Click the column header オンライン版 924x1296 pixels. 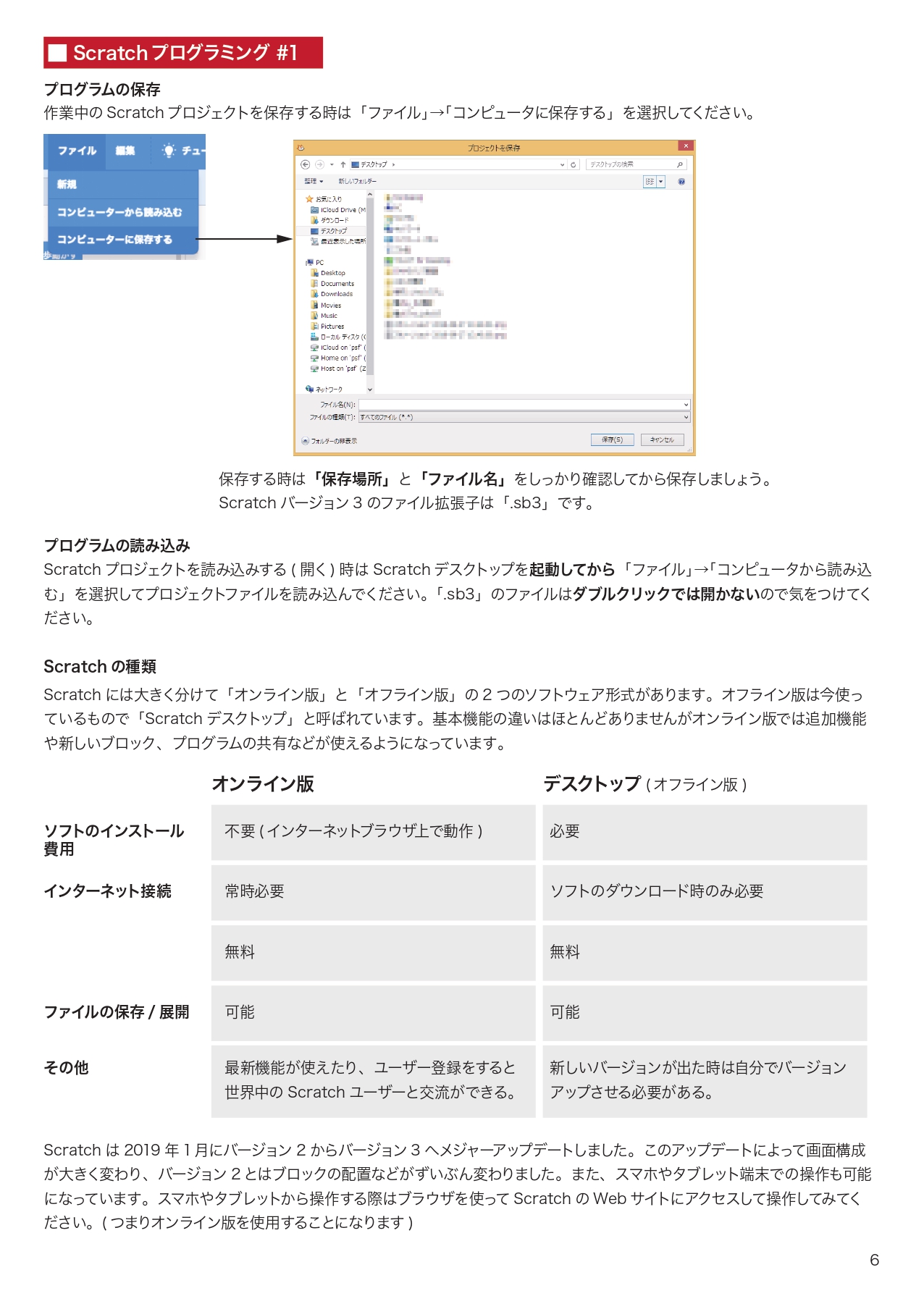coord(263,784)
